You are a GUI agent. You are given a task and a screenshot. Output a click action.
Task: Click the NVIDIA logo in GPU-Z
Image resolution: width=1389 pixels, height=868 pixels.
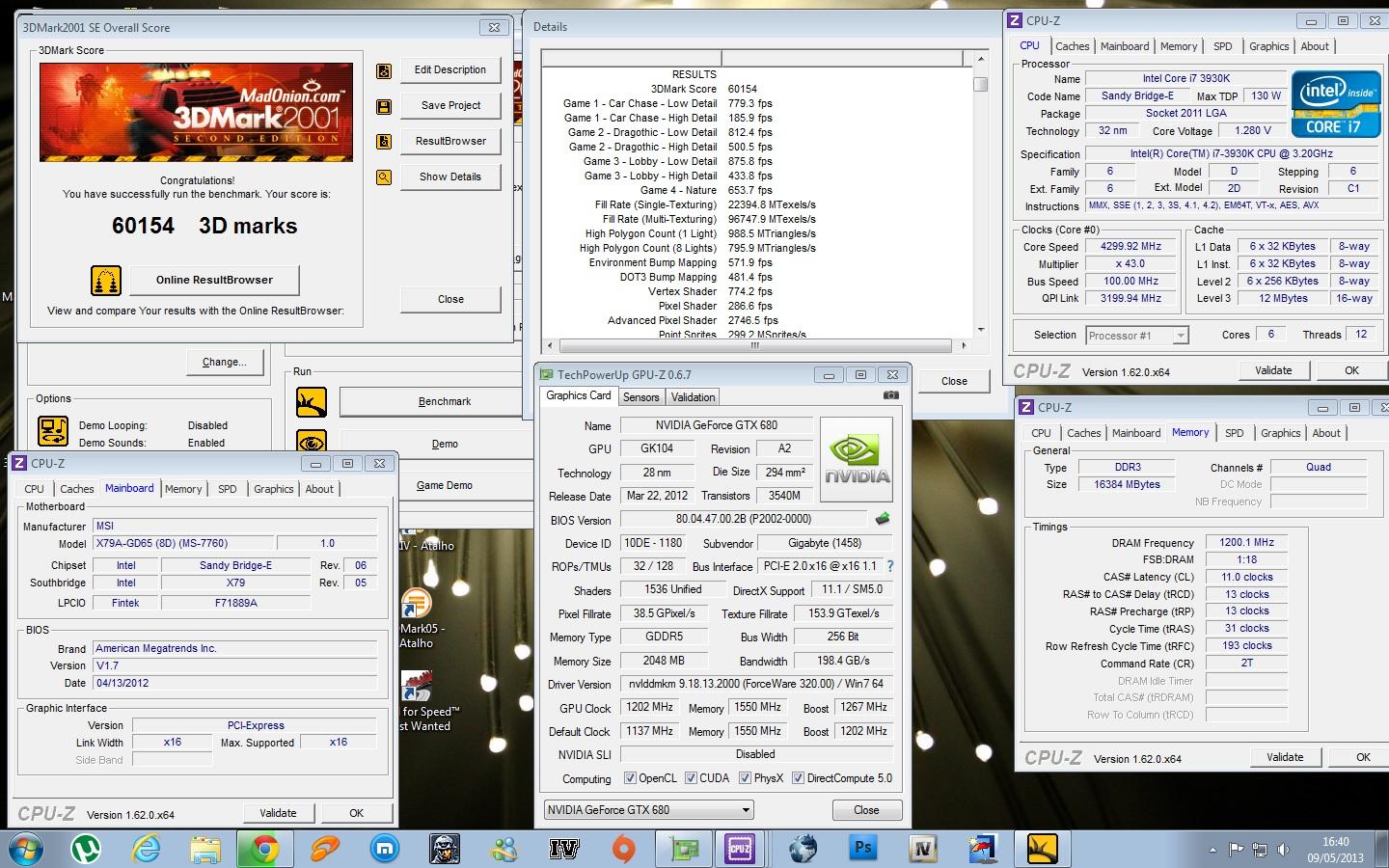[857, 459]
